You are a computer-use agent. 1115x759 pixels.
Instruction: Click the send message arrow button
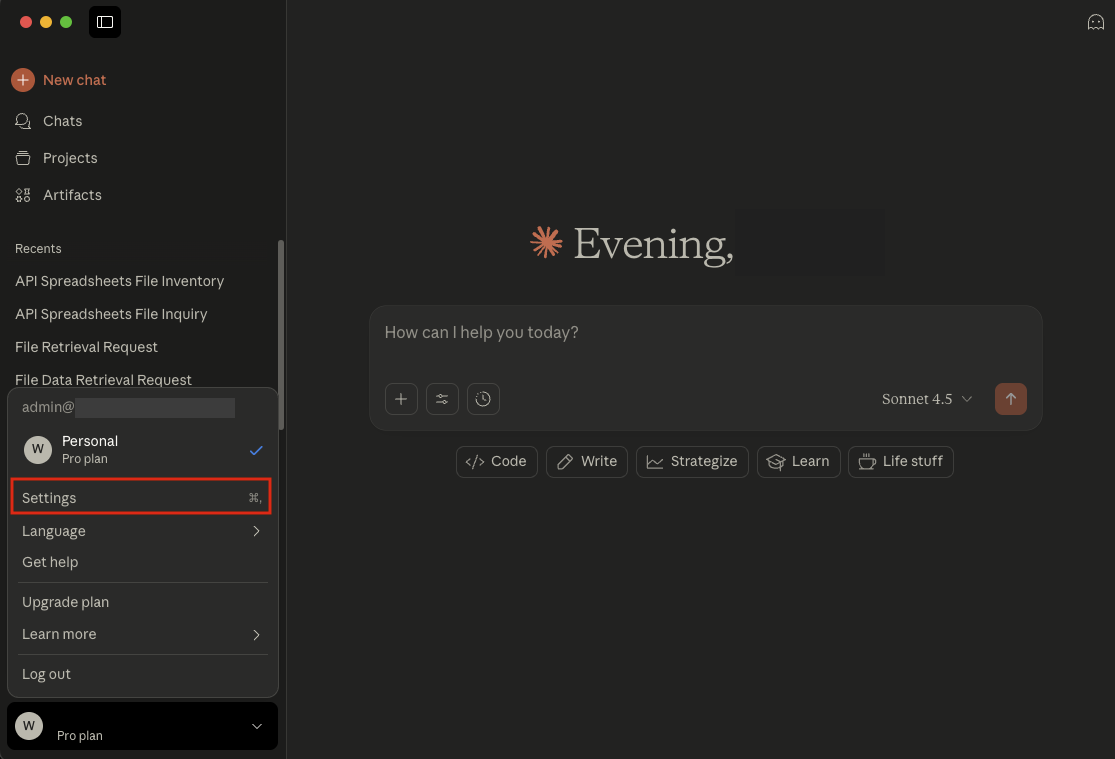(1010, 399)
